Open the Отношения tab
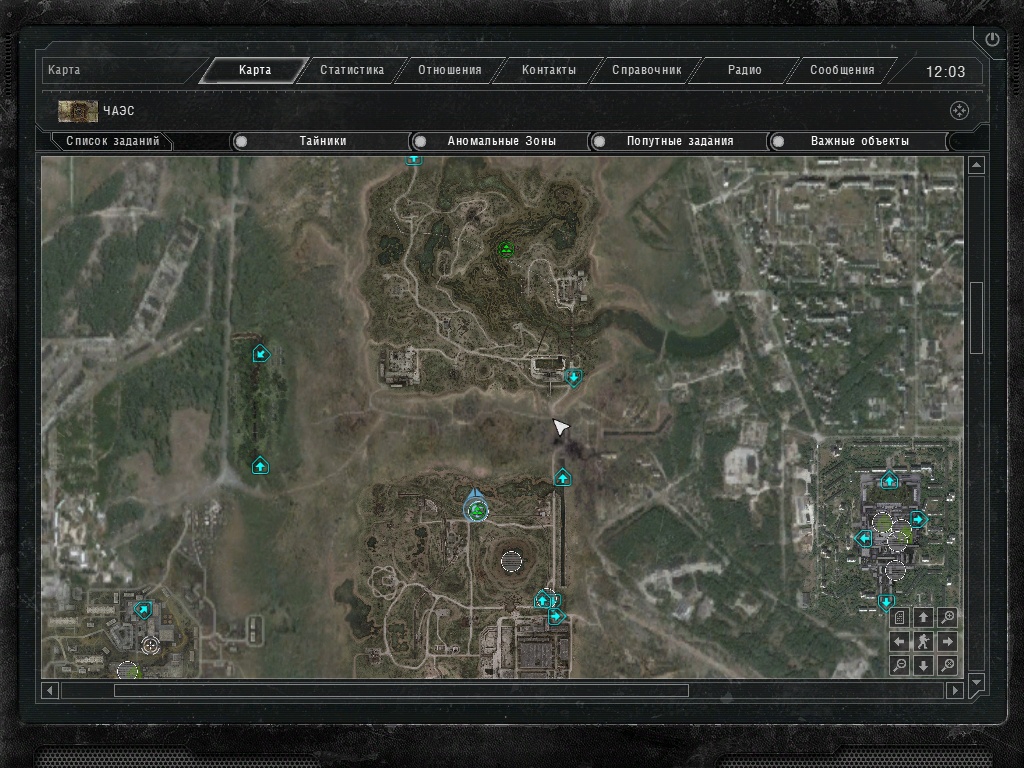Image resolution: width=1024 pixels, height=768 pixels. click(x=450, y=70)
